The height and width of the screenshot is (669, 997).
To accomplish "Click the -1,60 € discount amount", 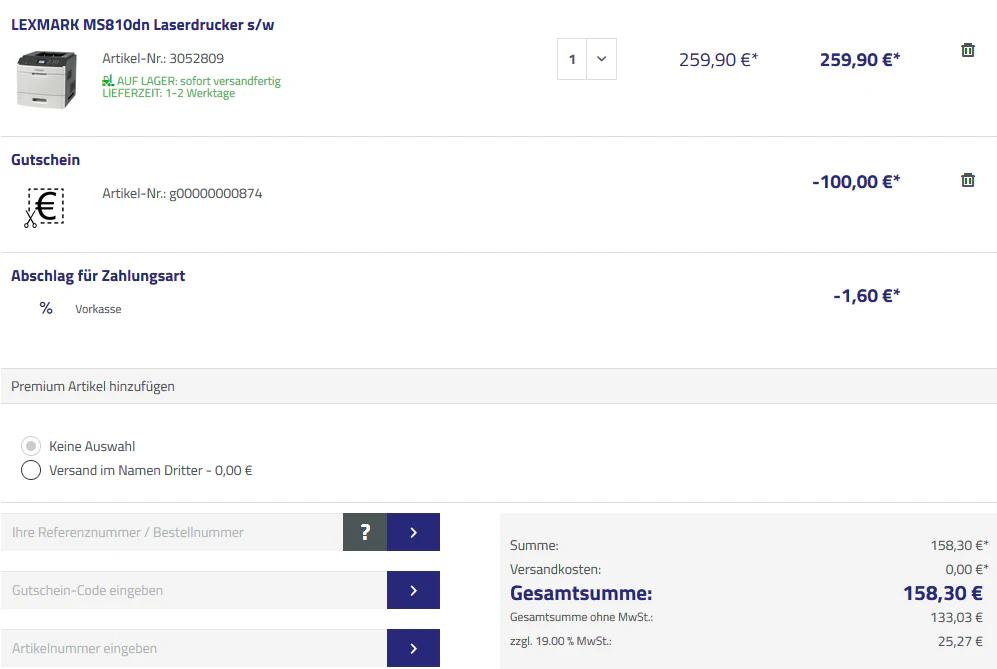I will 867,296.
